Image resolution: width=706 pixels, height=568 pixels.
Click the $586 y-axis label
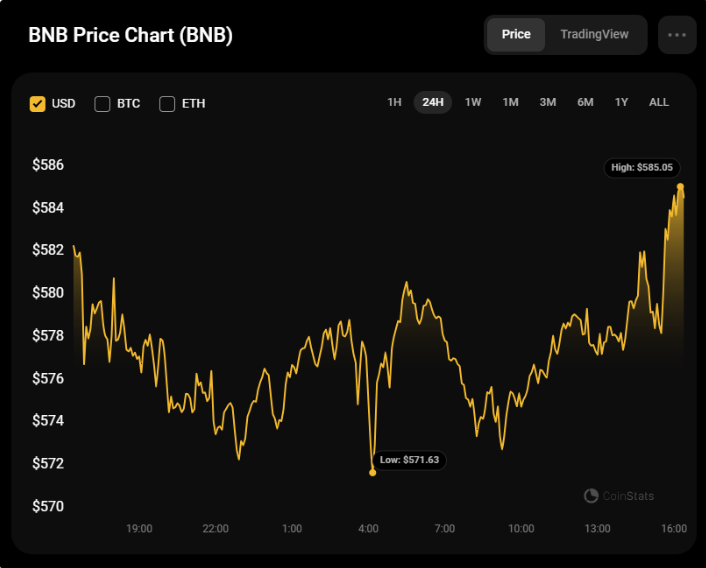click(x=48, y=165)
